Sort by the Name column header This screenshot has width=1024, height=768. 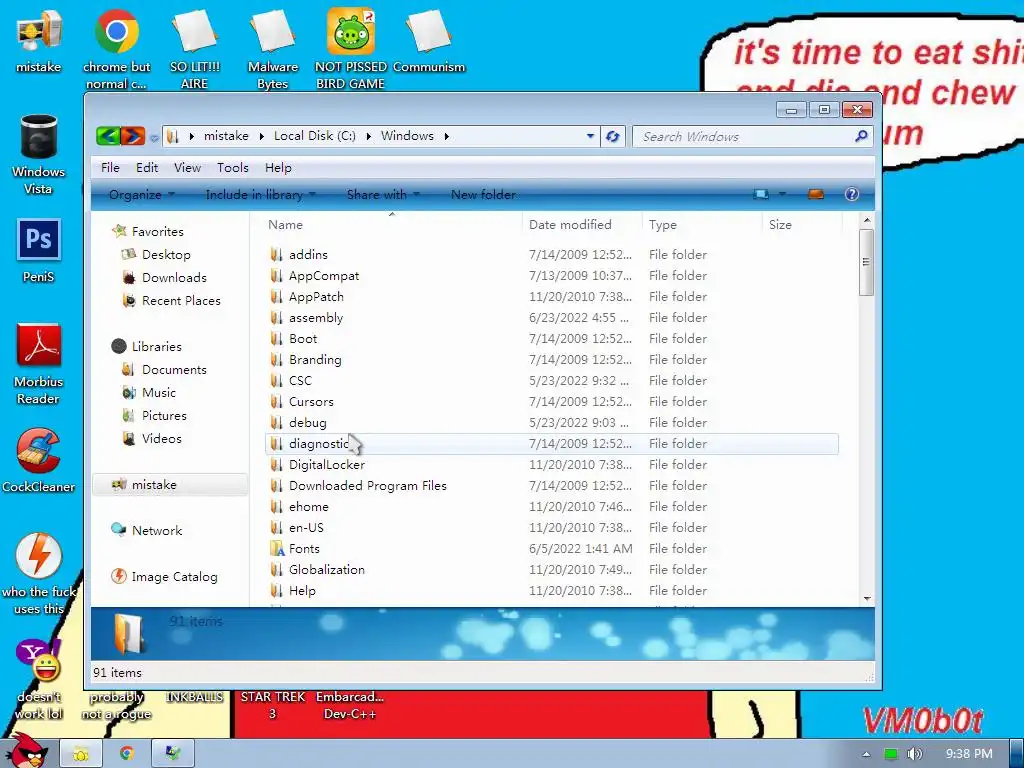[x=392, y=225]
